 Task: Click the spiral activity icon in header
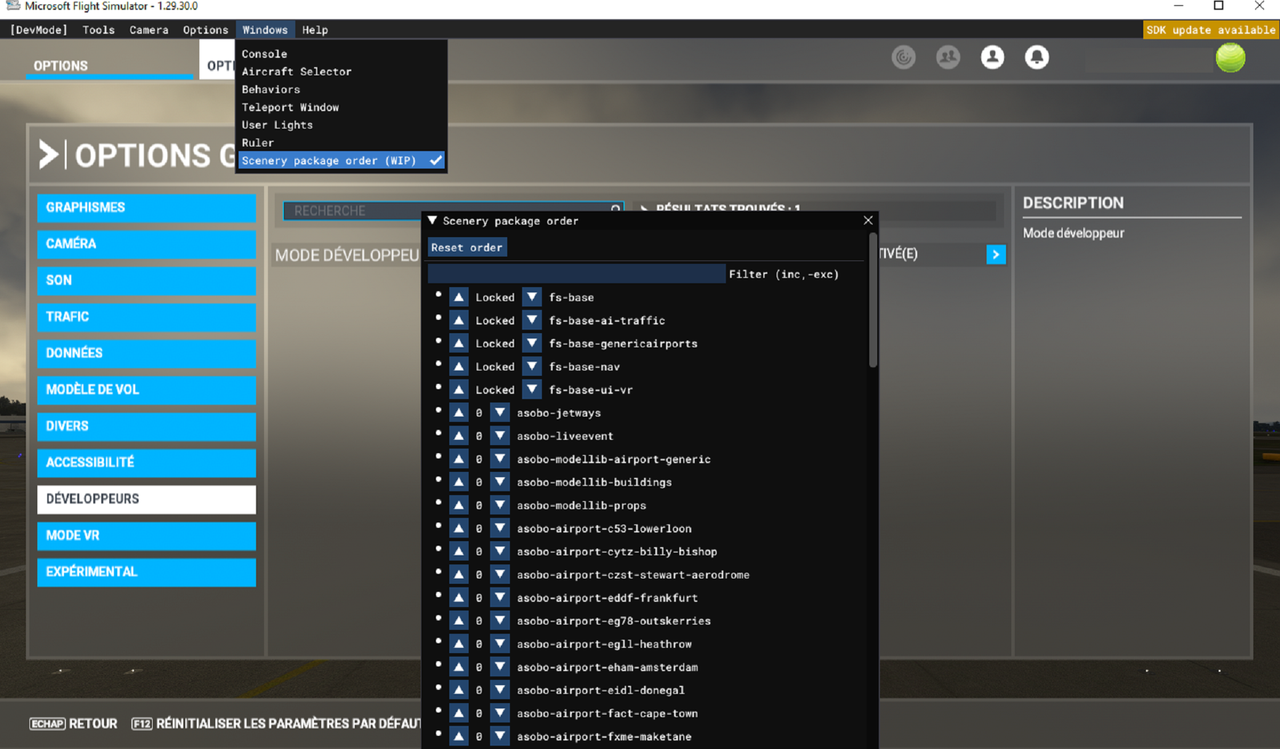904,57
